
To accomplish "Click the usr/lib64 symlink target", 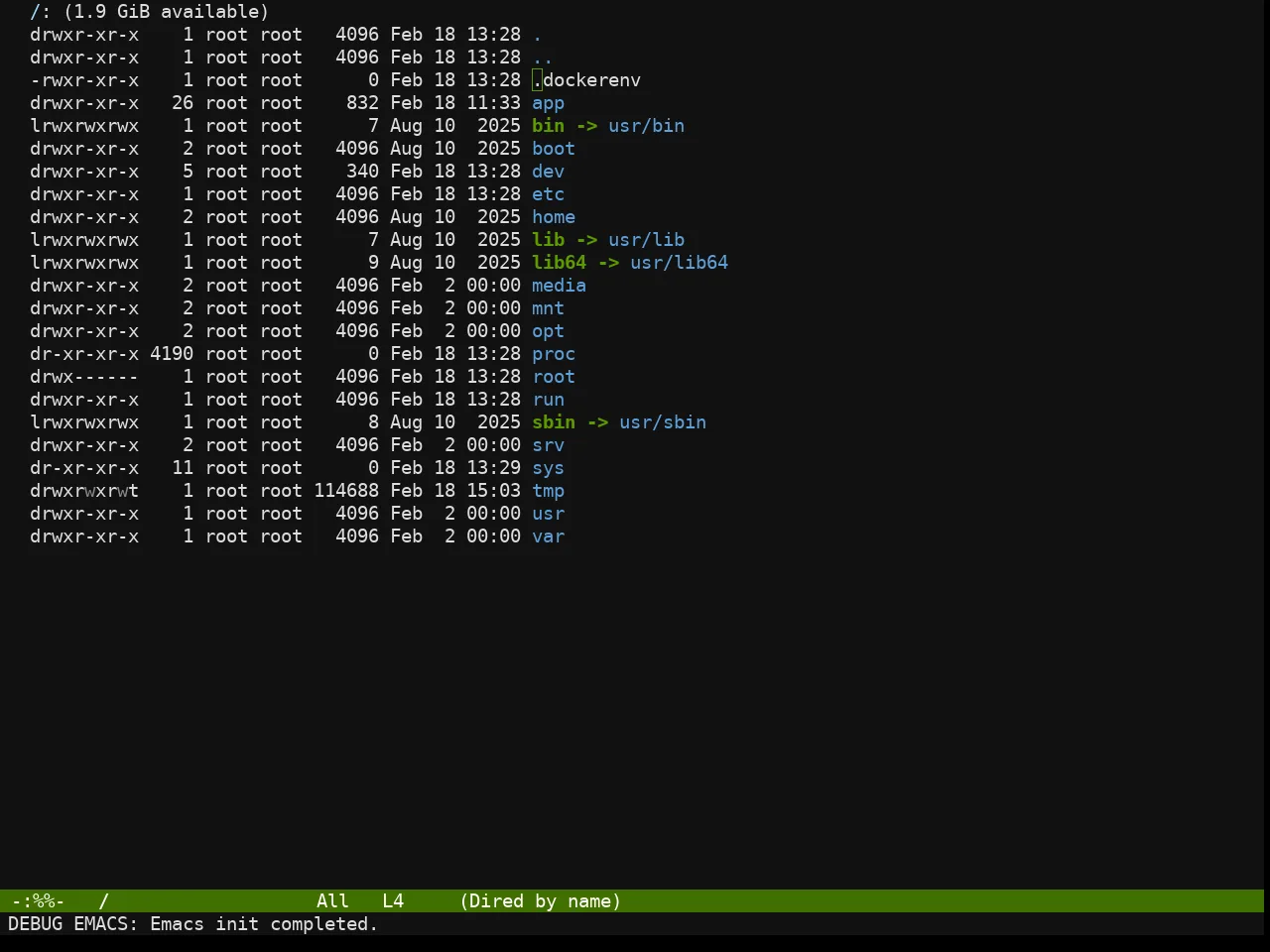I will point(679,263).
